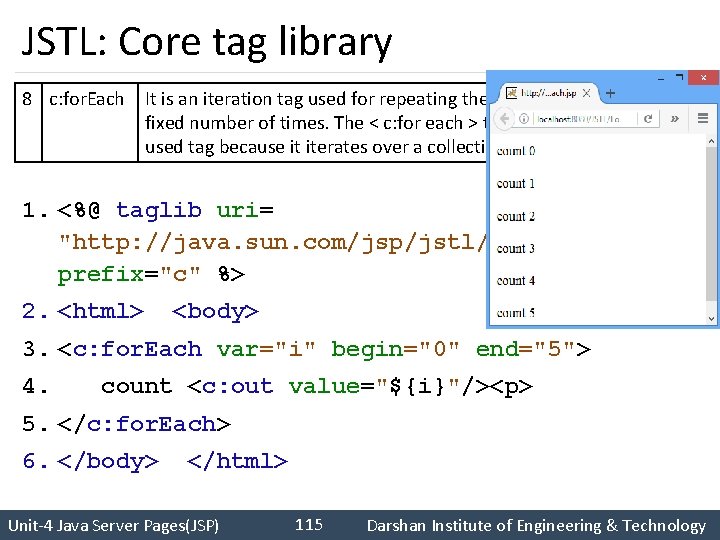Click 'var="i"' attribute in code line 3
This screenshot has height=540, width=720.
(x=266, y=349)
